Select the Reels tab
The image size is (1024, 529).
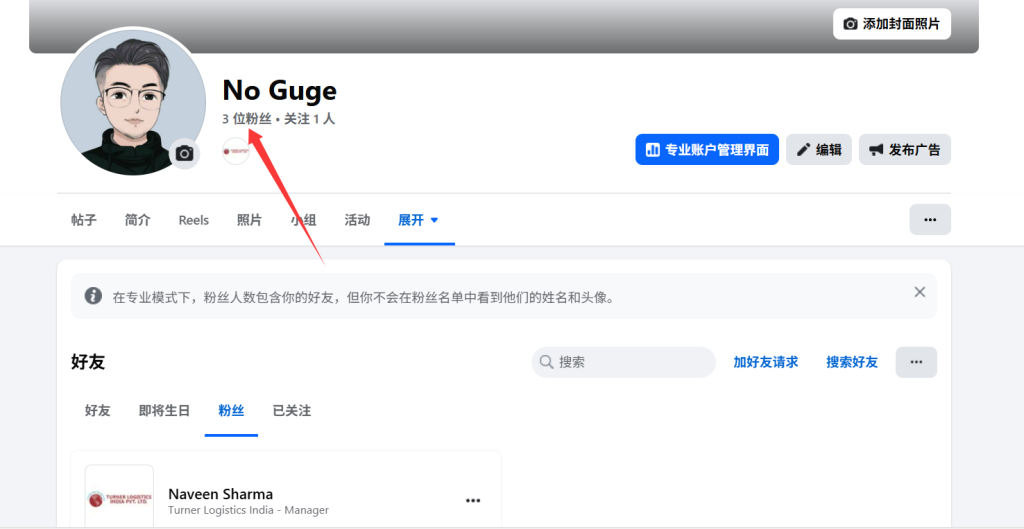point(194,220)
